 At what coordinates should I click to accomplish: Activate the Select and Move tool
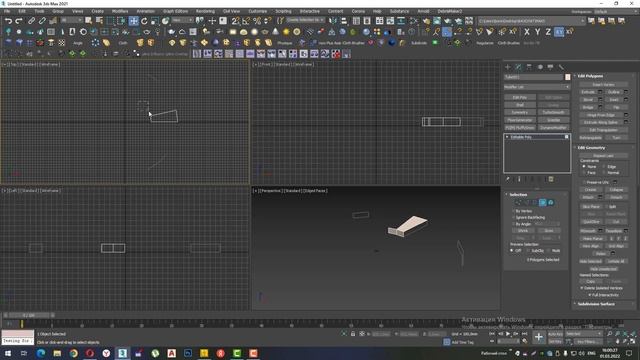[133, 21]
